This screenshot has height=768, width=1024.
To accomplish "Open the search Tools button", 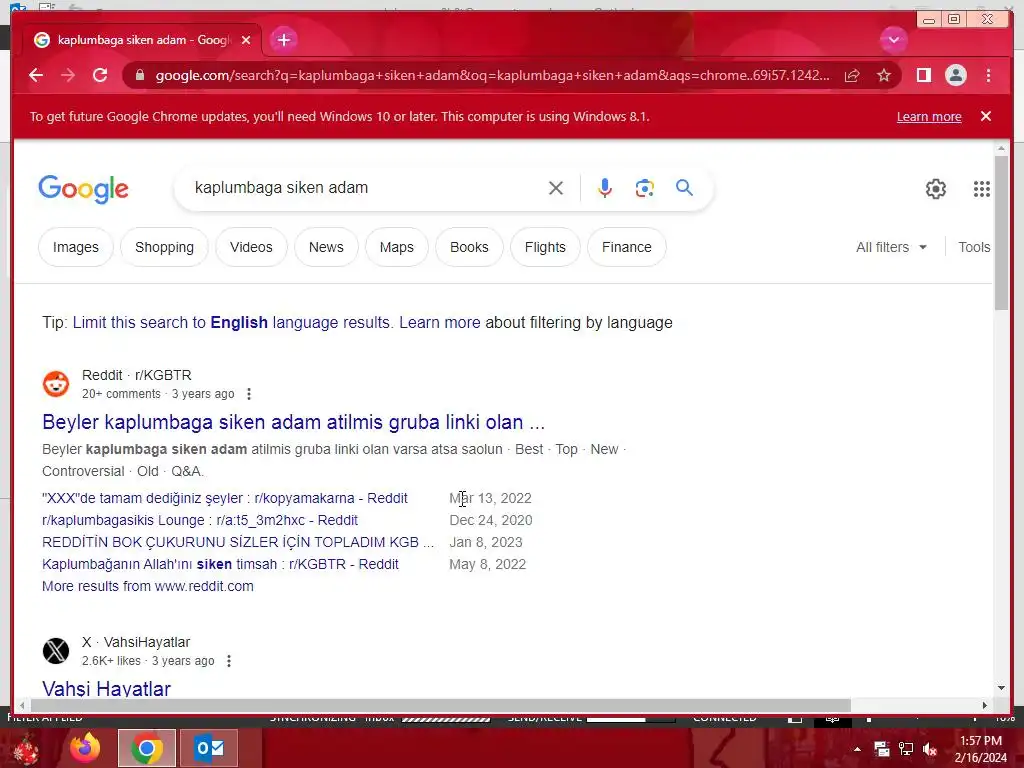I will [x=974, y=248].
